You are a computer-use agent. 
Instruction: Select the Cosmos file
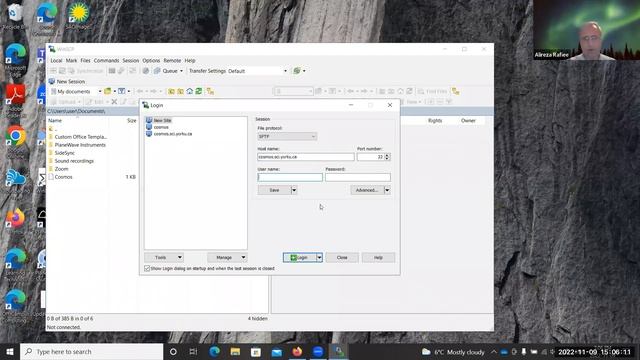[x=60, y=177]
